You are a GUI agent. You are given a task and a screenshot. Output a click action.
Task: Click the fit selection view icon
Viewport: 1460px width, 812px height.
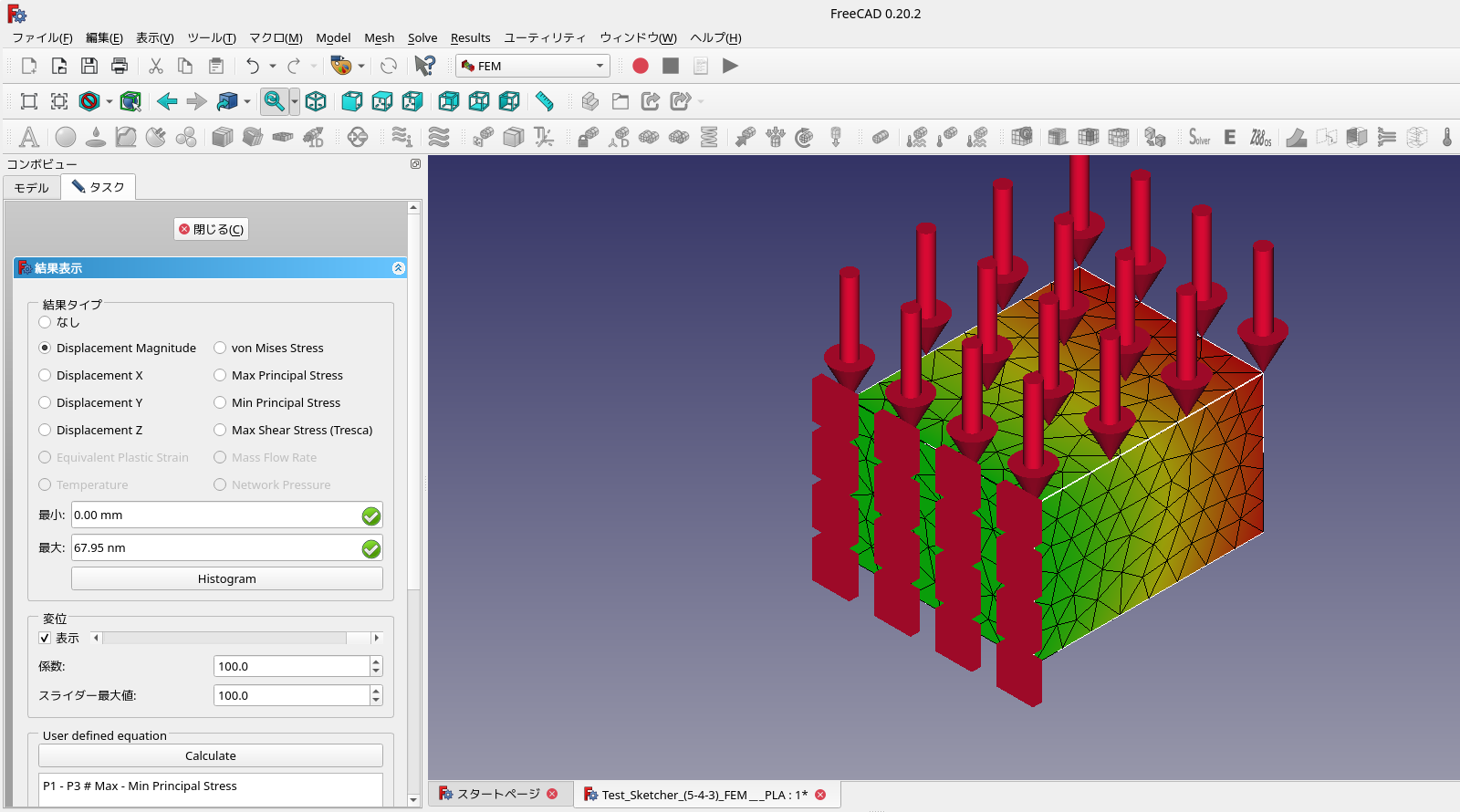coord(59,101)
